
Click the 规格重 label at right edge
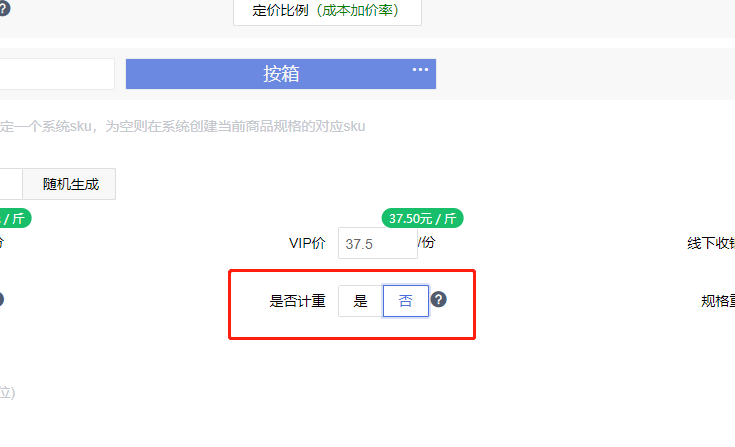(x=718, y=301)
